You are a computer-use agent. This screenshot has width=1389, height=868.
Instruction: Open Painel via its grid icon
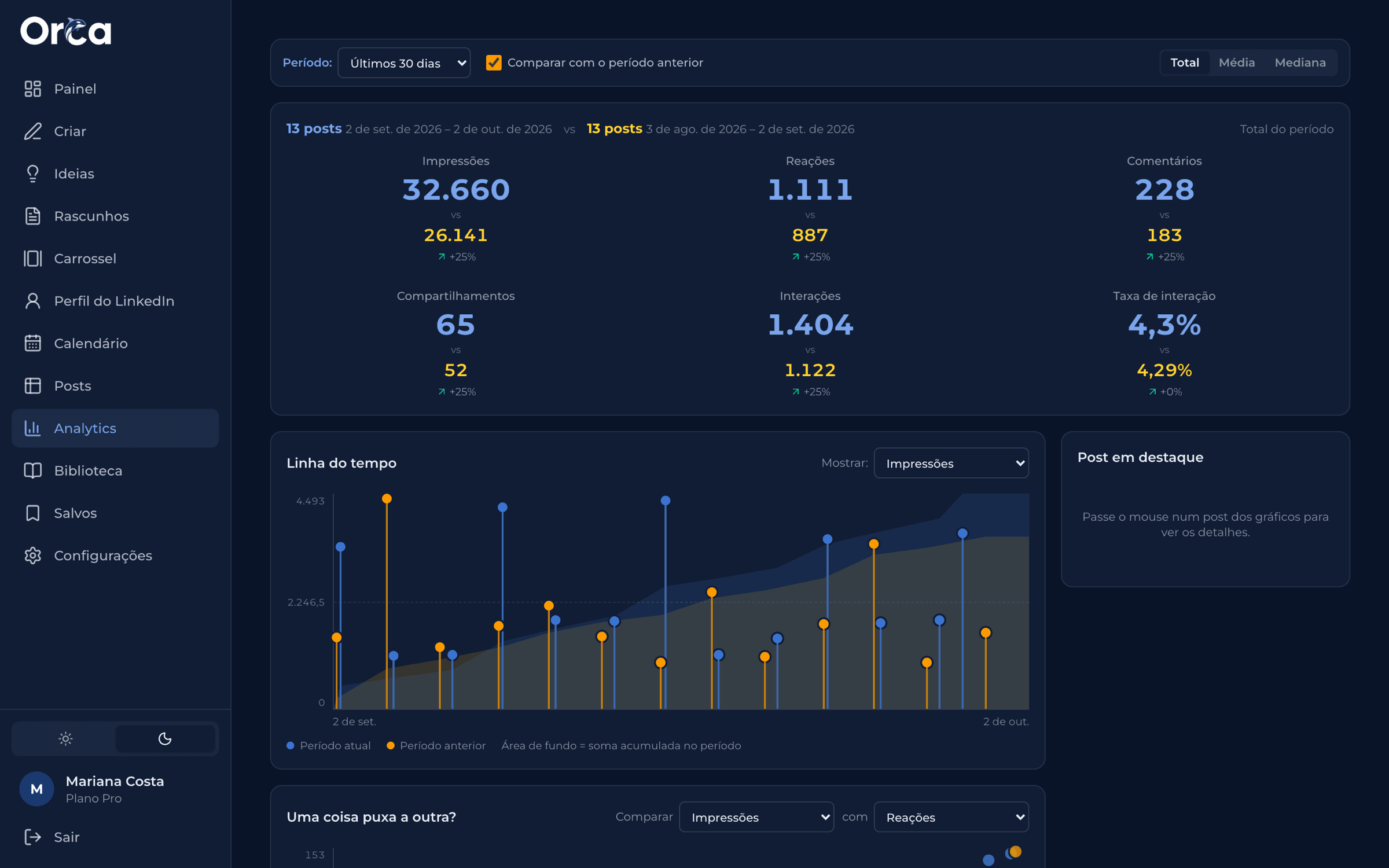[x=33, y=89]
